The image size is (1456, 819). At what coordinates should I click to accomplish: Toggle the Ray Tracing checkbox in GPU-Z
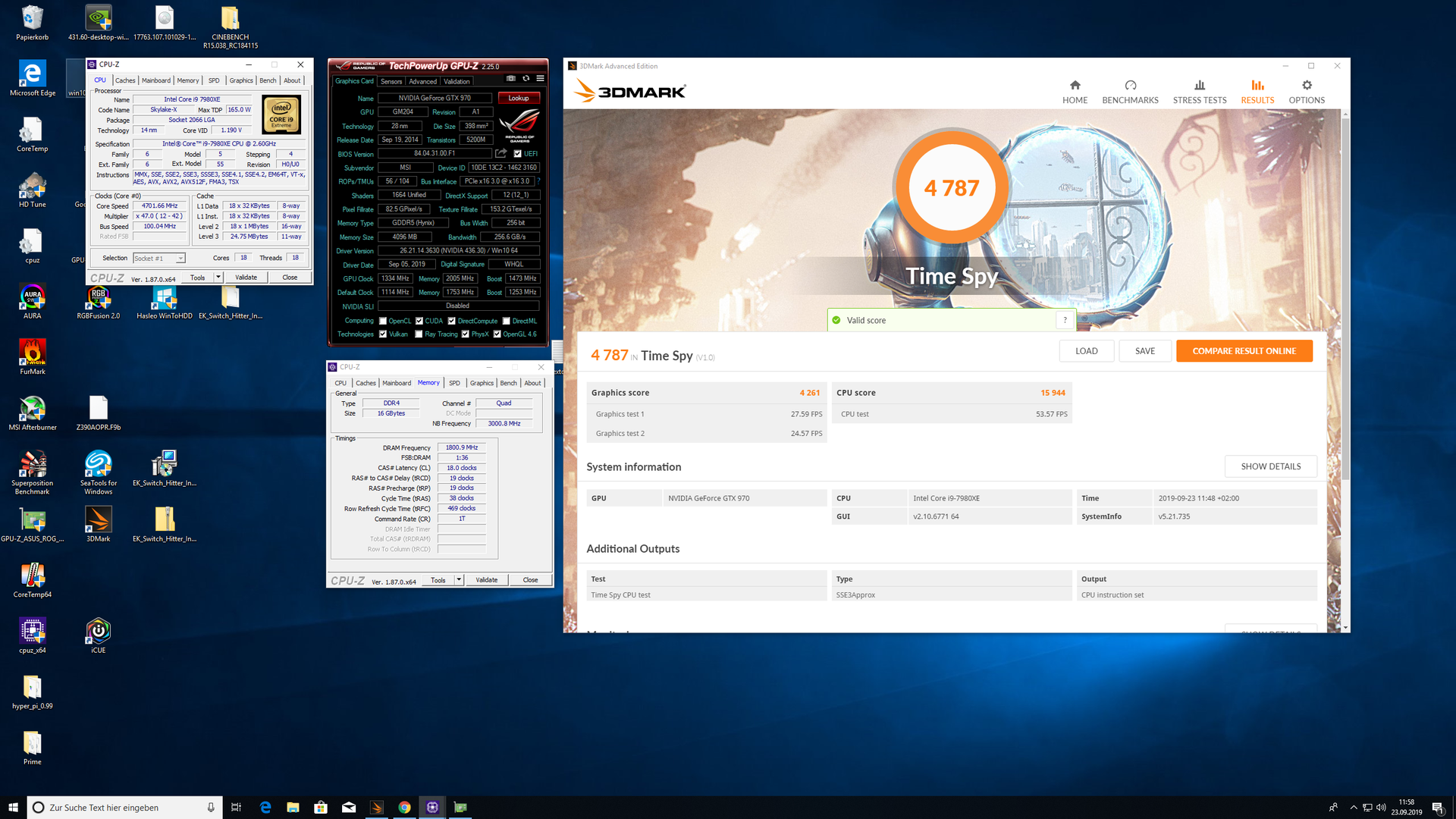click(x=419, y=334)
